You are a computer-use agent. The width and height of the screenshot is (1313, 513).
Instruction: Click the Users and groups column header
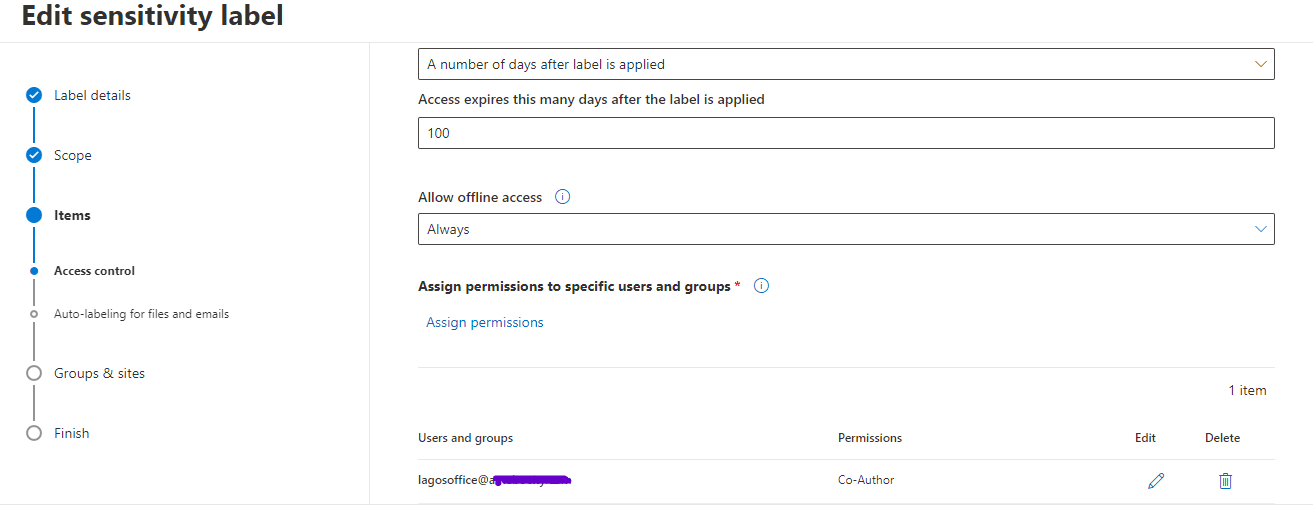coord(465,438)
